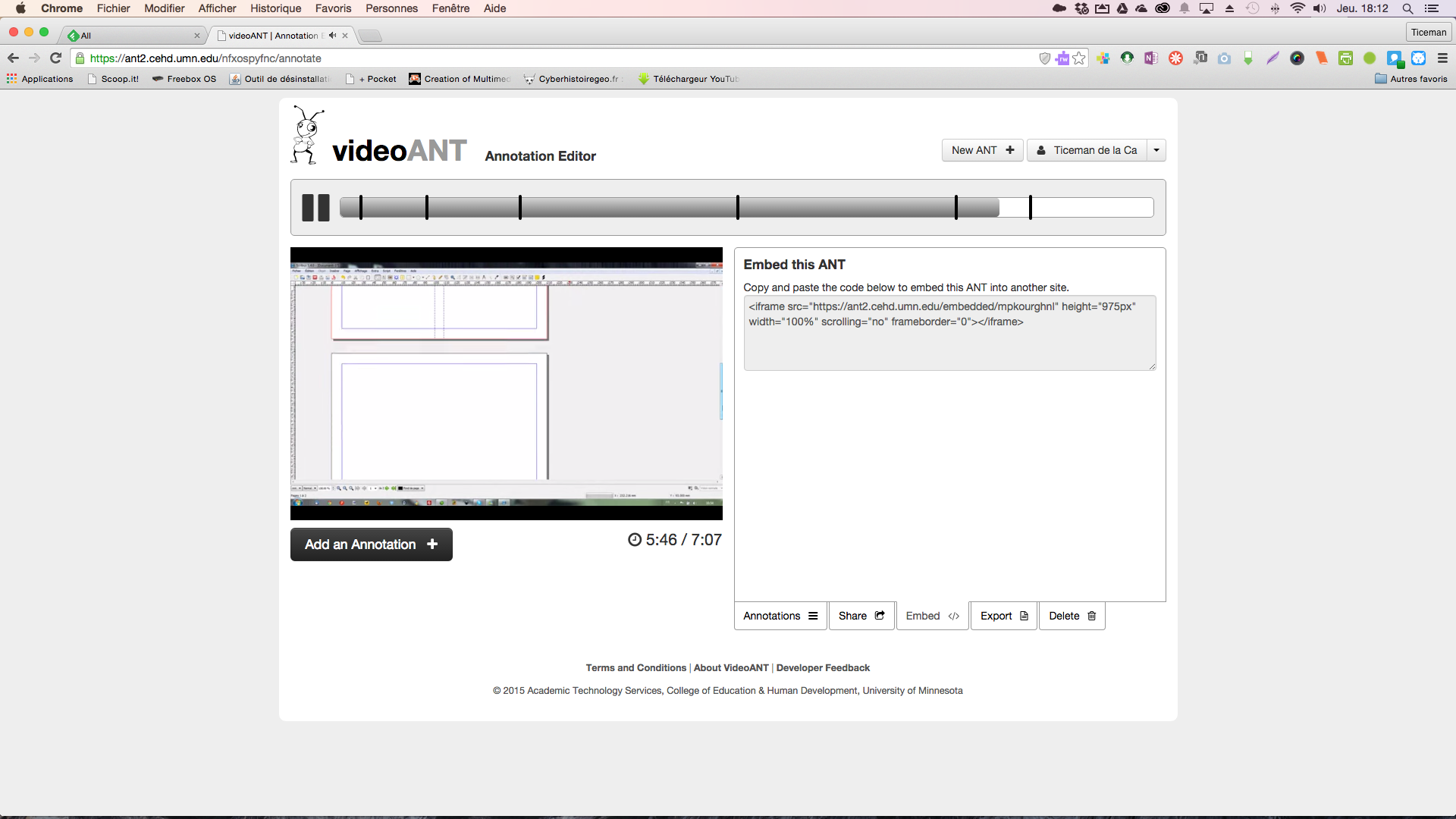This screenshot has width=1456, height=819.
Task: Bookmark this page with the star icon
Action: pyautogui.click(x=1079, y=58)
